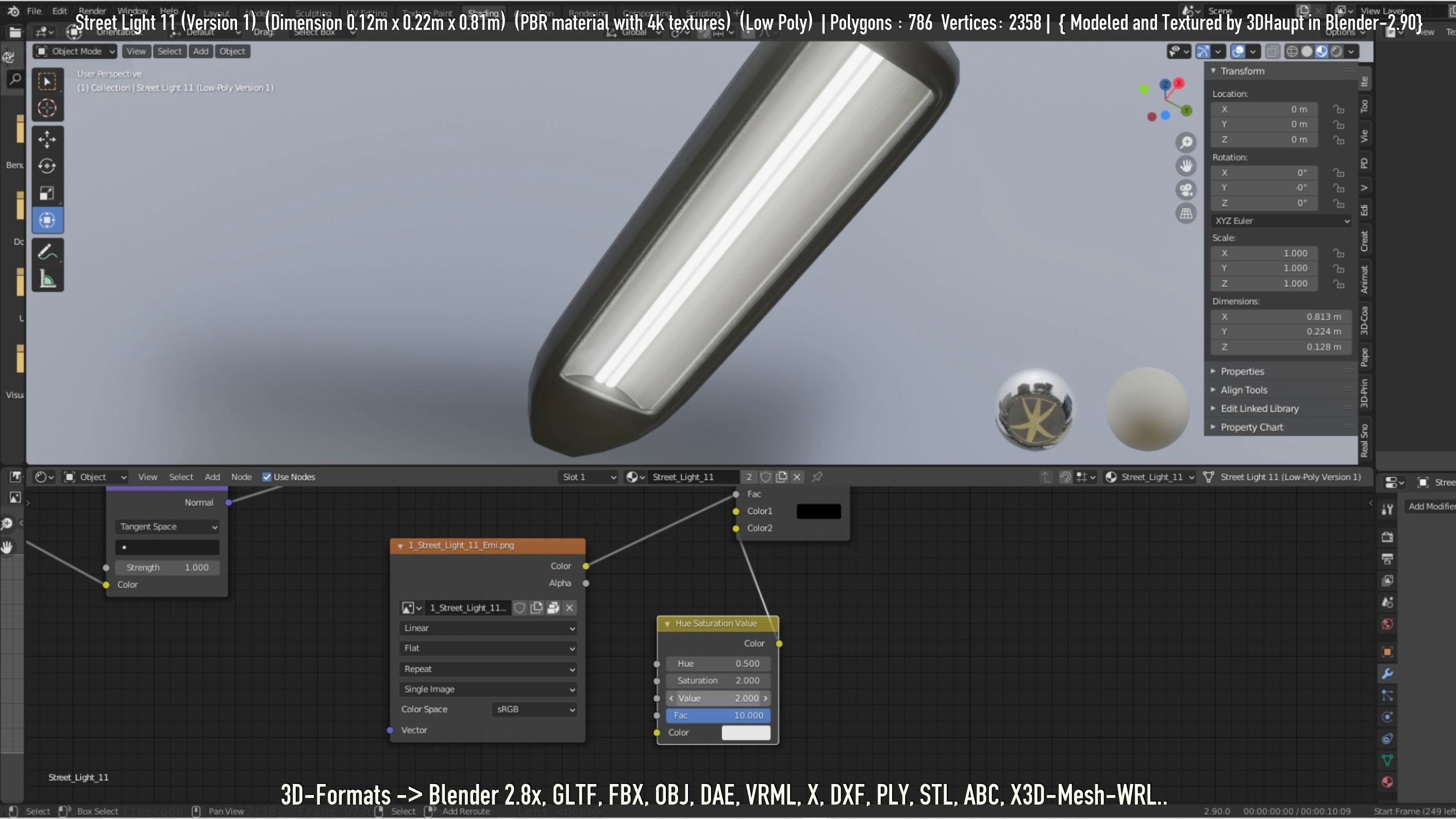Click the Color1 black swatch
This screenshot has height=819, width=1456.
(x=818, y=511)
